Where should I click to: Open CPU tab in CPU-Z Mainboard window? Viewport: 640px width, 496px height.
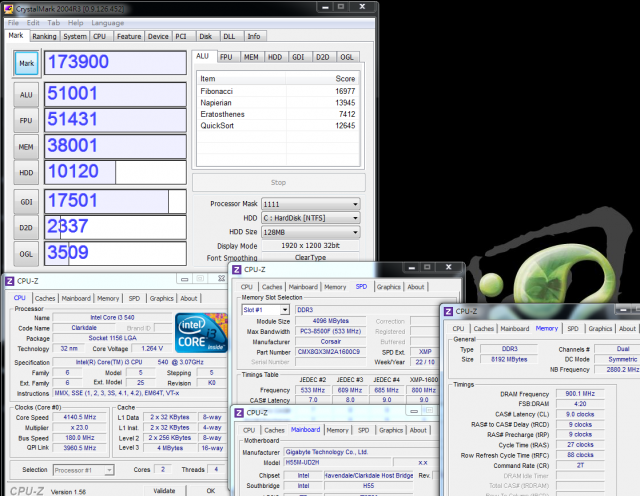click(x=249, y=430)
